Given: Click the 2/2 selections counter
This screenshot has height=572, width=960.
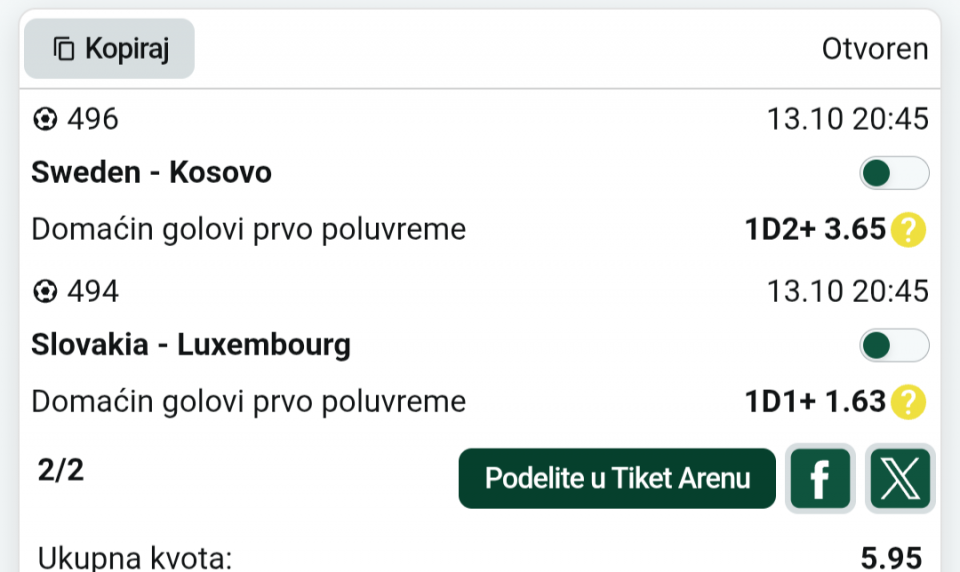Looking at the screenshot, I should (61, 471).
